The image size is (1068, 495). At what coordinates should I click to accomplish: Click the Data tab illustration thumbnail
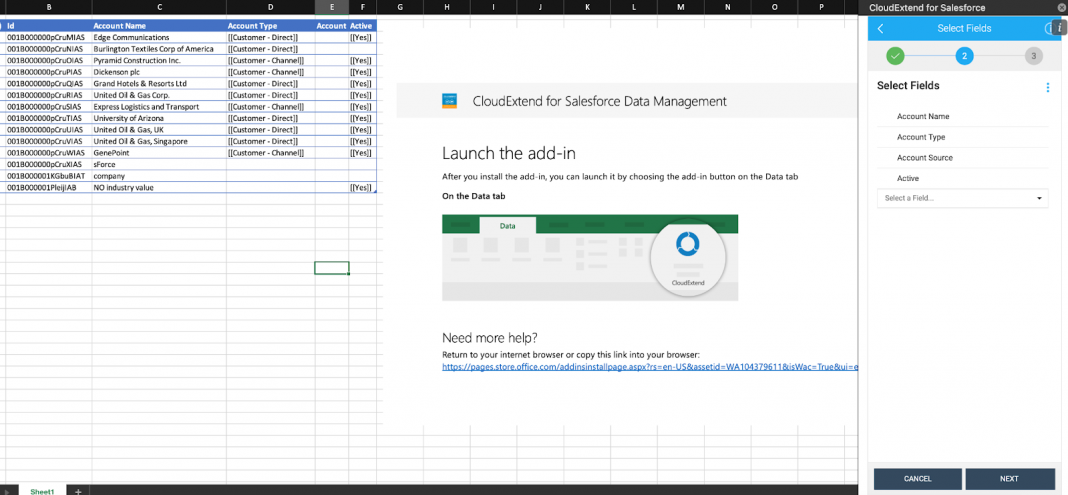pyautogui.click(x=590, y=257)
